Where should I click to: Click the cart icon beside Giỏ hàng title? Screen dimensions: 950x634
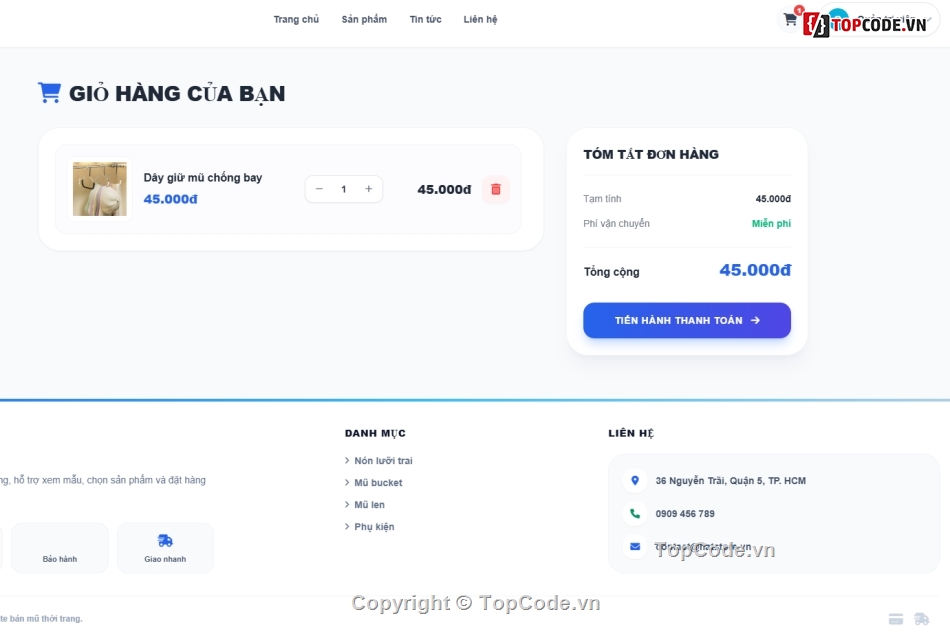point(50,93)
